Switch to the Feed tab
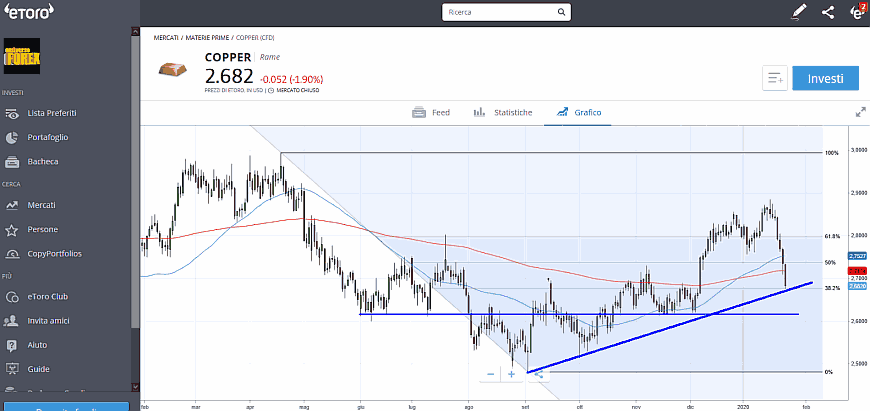870x411 pixels. click(x=431, y=112)
